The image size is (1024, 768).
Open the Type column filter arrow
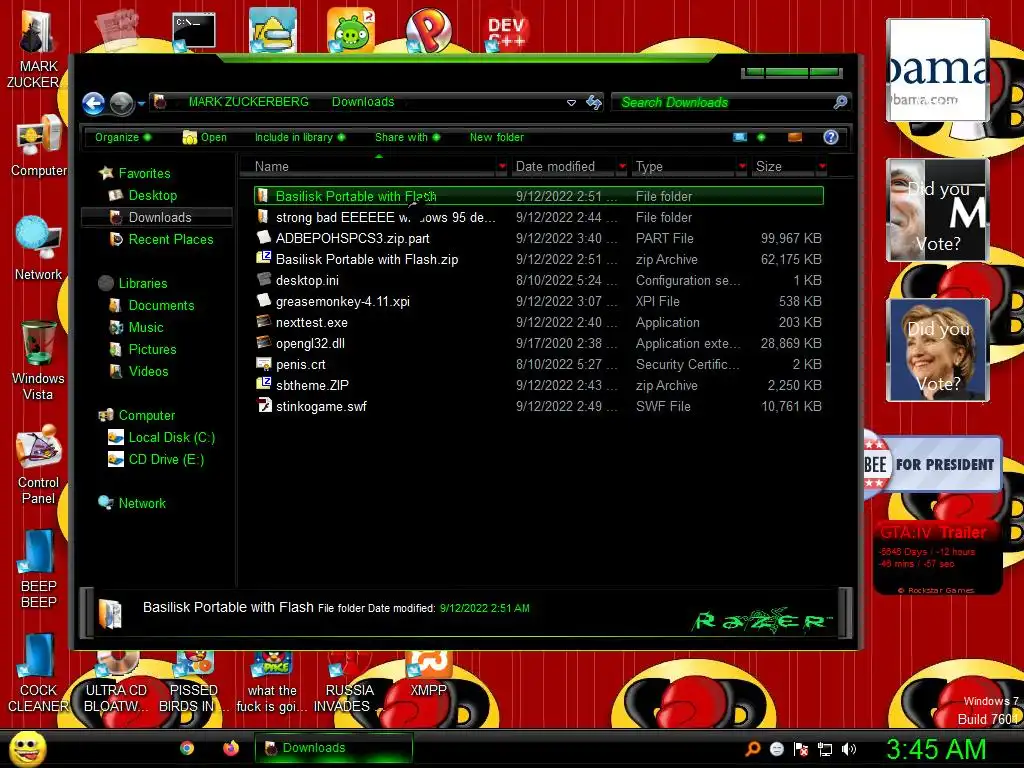(742, 167)
